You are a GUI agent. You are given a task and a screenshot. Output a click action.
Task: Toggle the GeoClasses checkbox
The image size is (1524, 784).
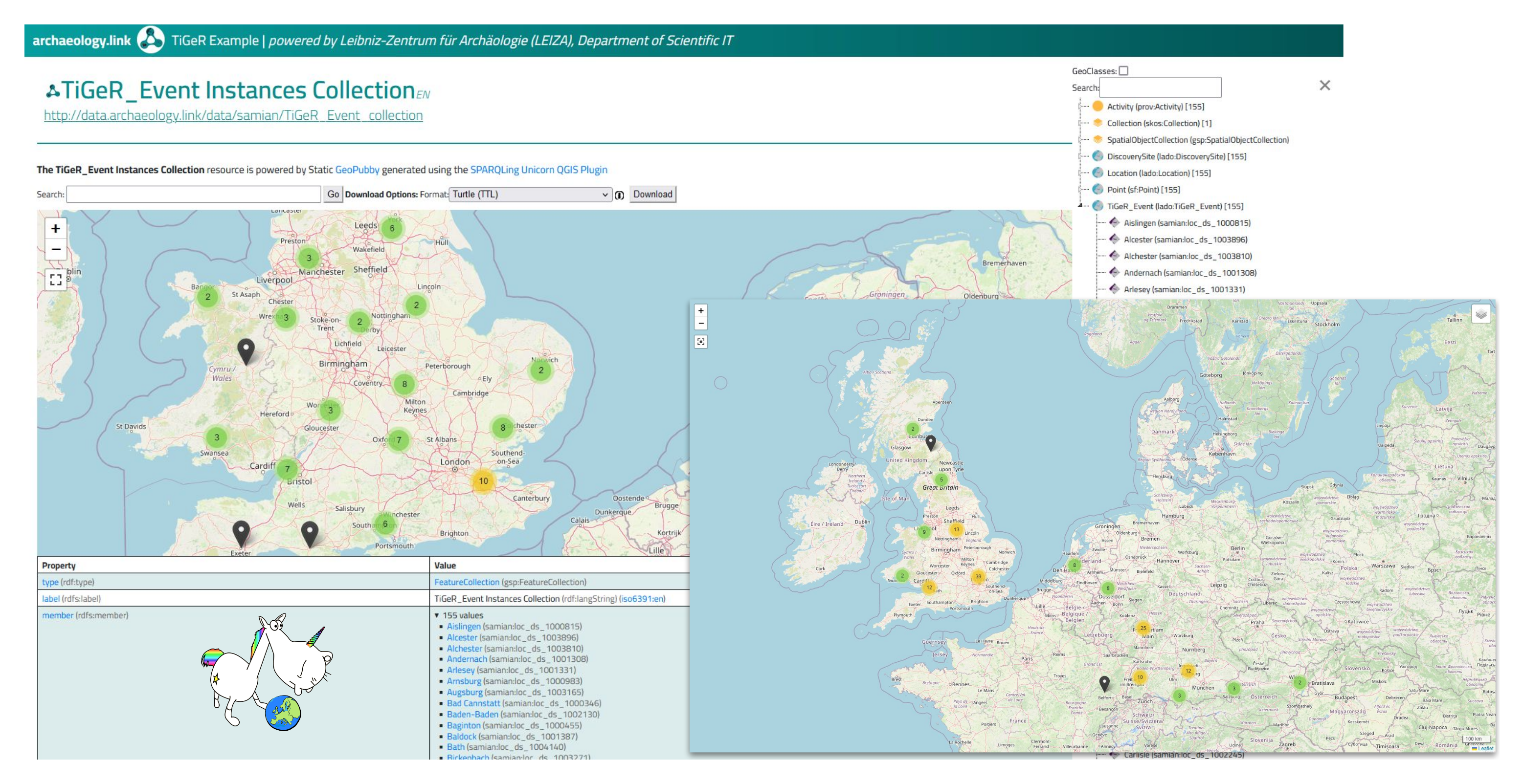point(1123,71)
